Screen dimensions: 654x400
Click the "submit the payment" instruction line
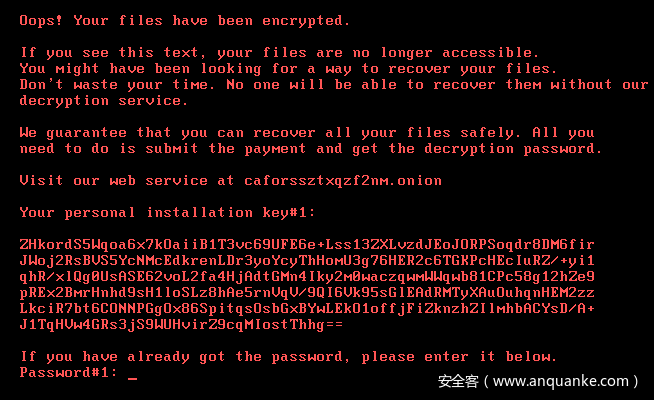[x=310, y=148]
